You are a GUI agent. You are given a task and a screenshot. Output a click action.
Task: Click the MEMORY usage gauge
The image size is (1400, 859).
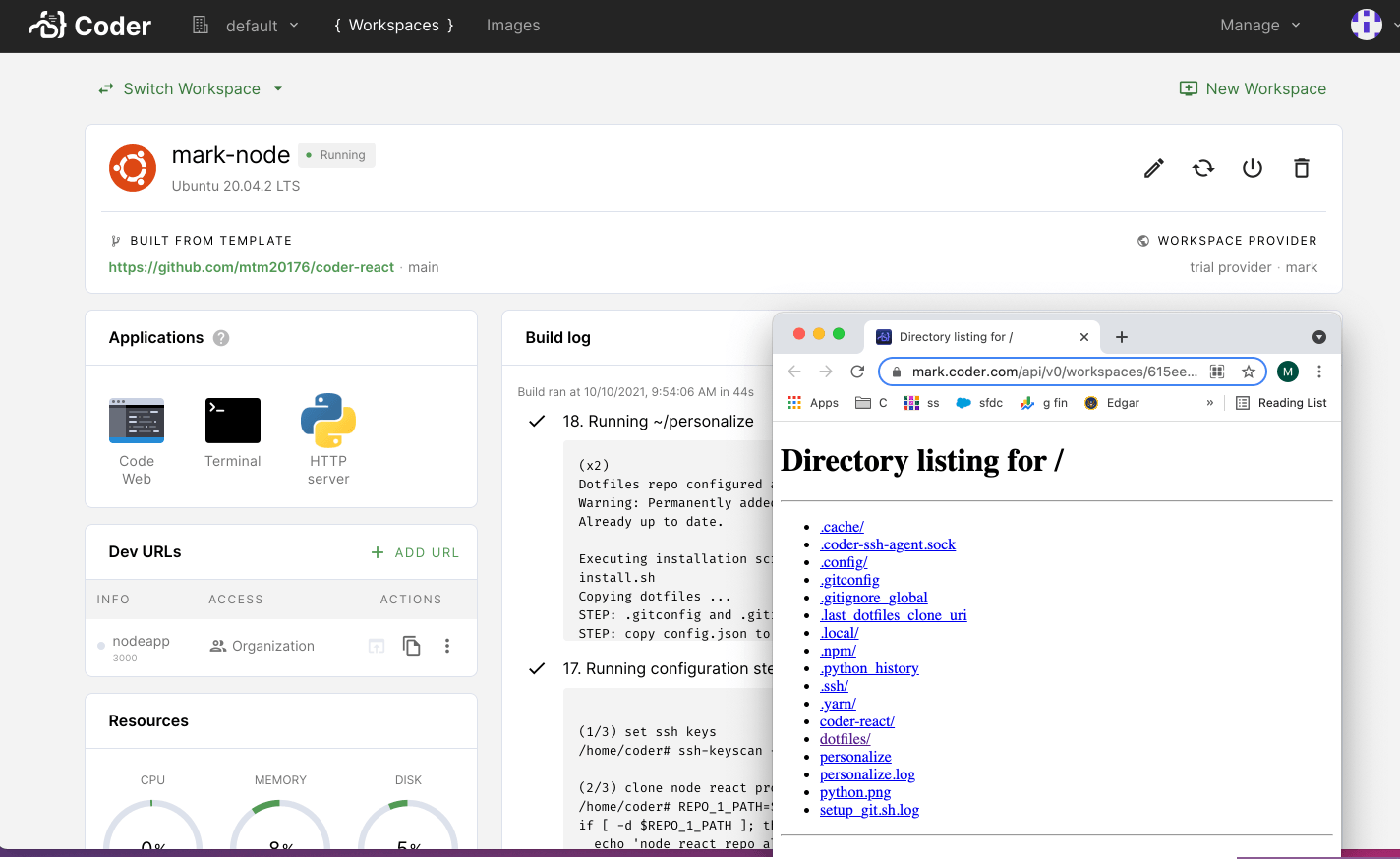[280, 824]
